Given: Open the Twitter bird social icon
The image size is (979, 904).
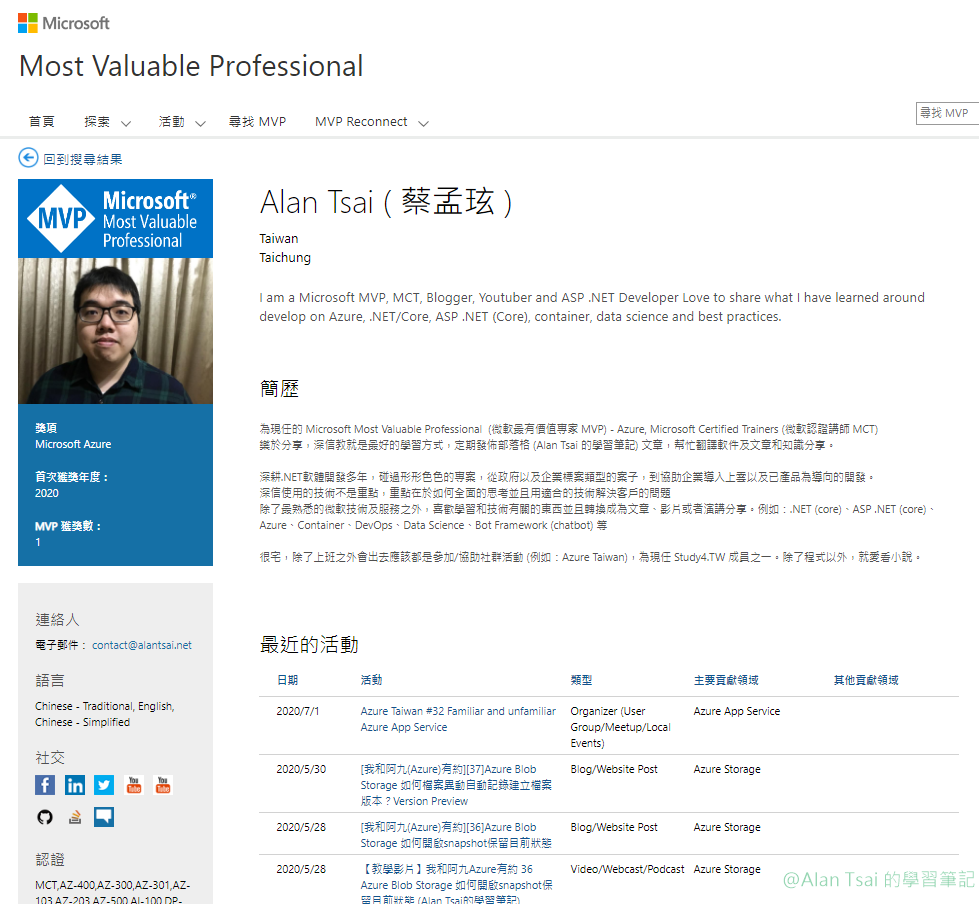Looking at the screenshot, I should (104, 785).
